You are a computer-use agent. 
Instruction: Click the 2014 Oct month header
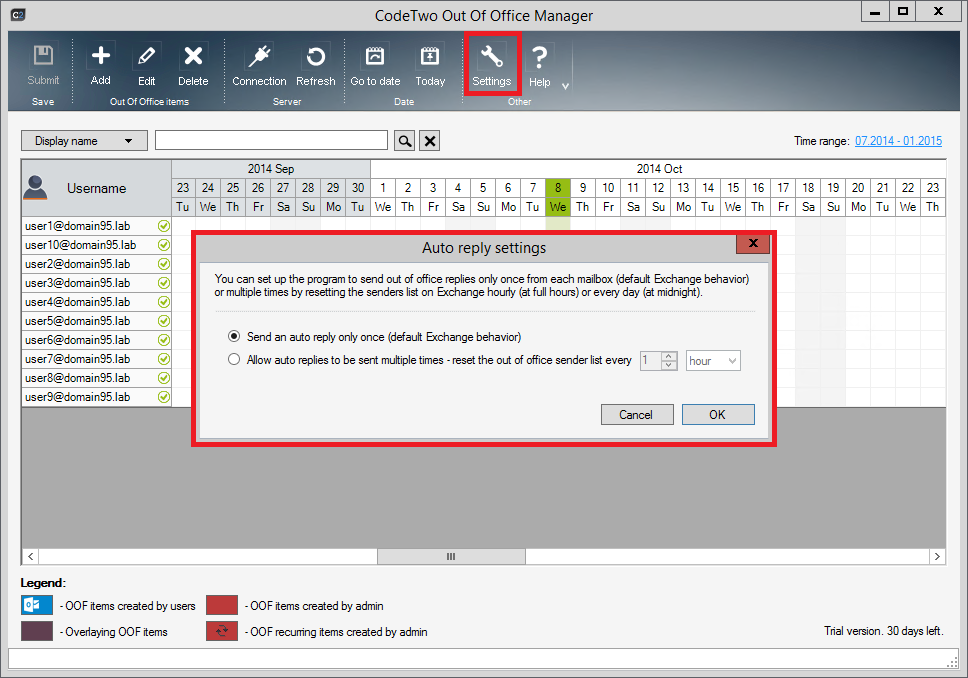point(659,169)
